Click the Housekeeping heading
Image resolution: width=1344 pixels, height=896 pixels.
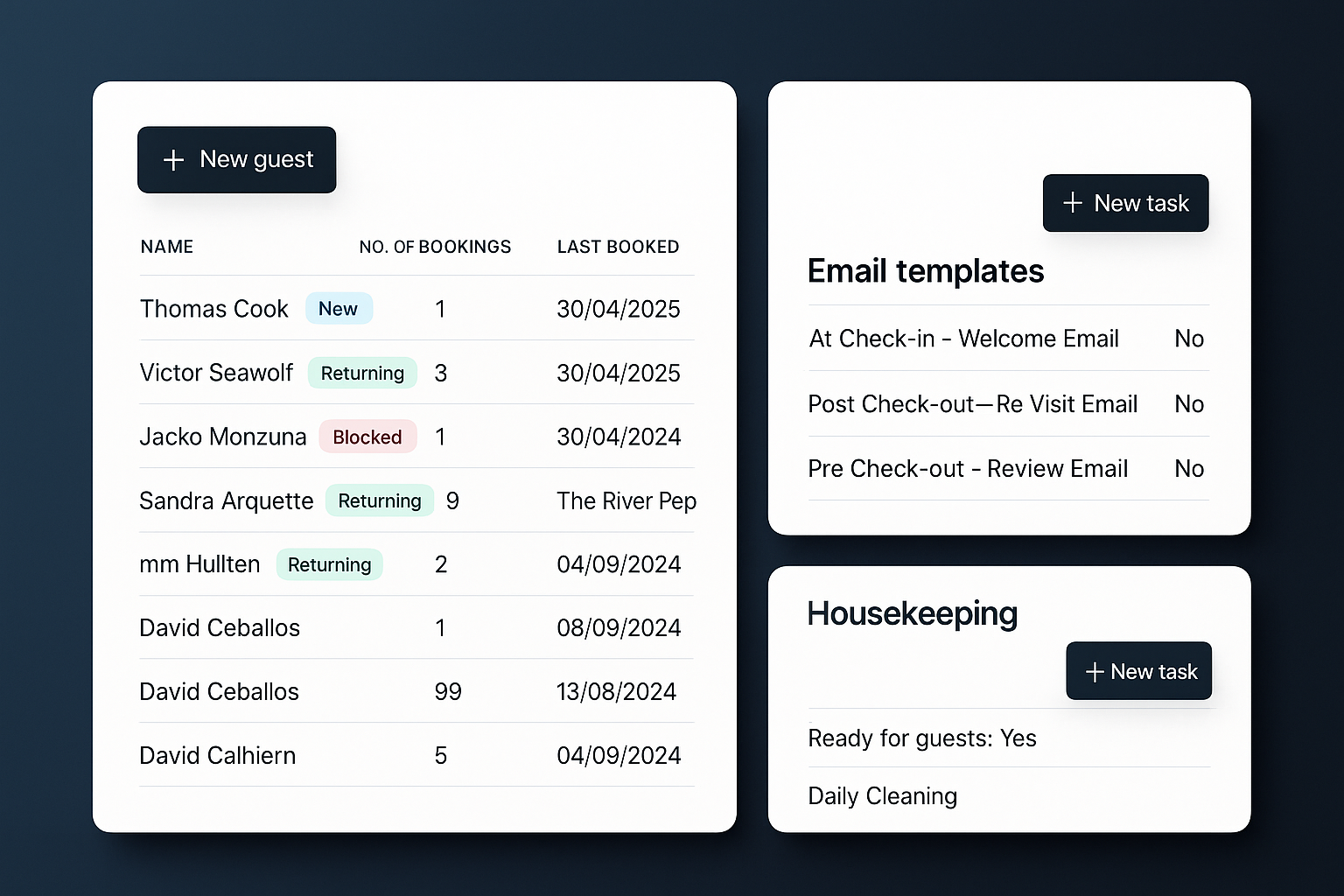[913, 613]
